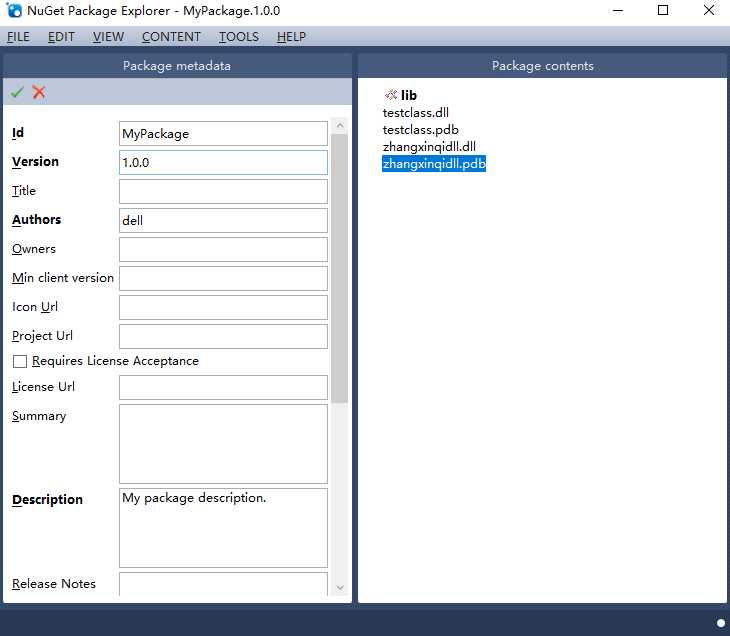The width and height of the screenshot is (730, 636).
Task: Maximize the NuGet Package Explorer window
Action: [663, 10]
